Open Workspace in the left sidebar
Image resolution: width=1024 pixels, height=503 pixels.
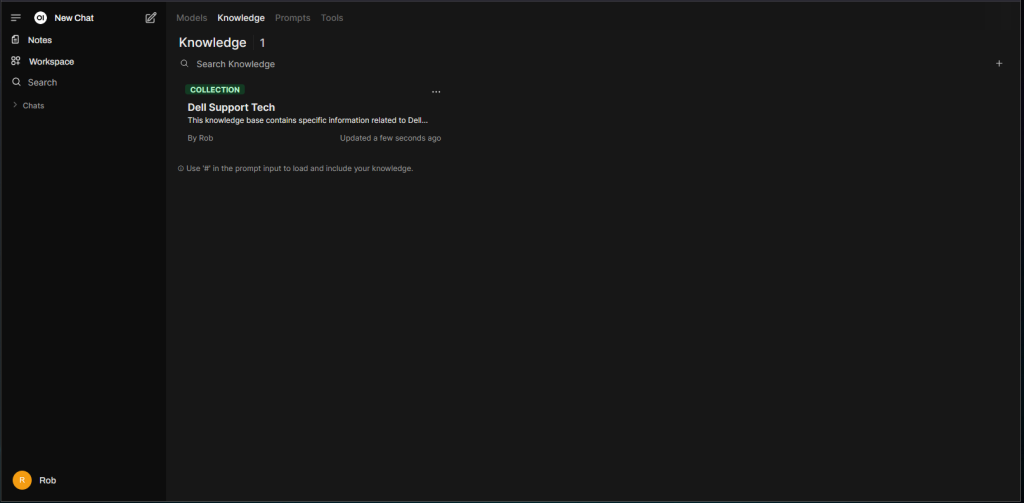click(x=50, y=61)
